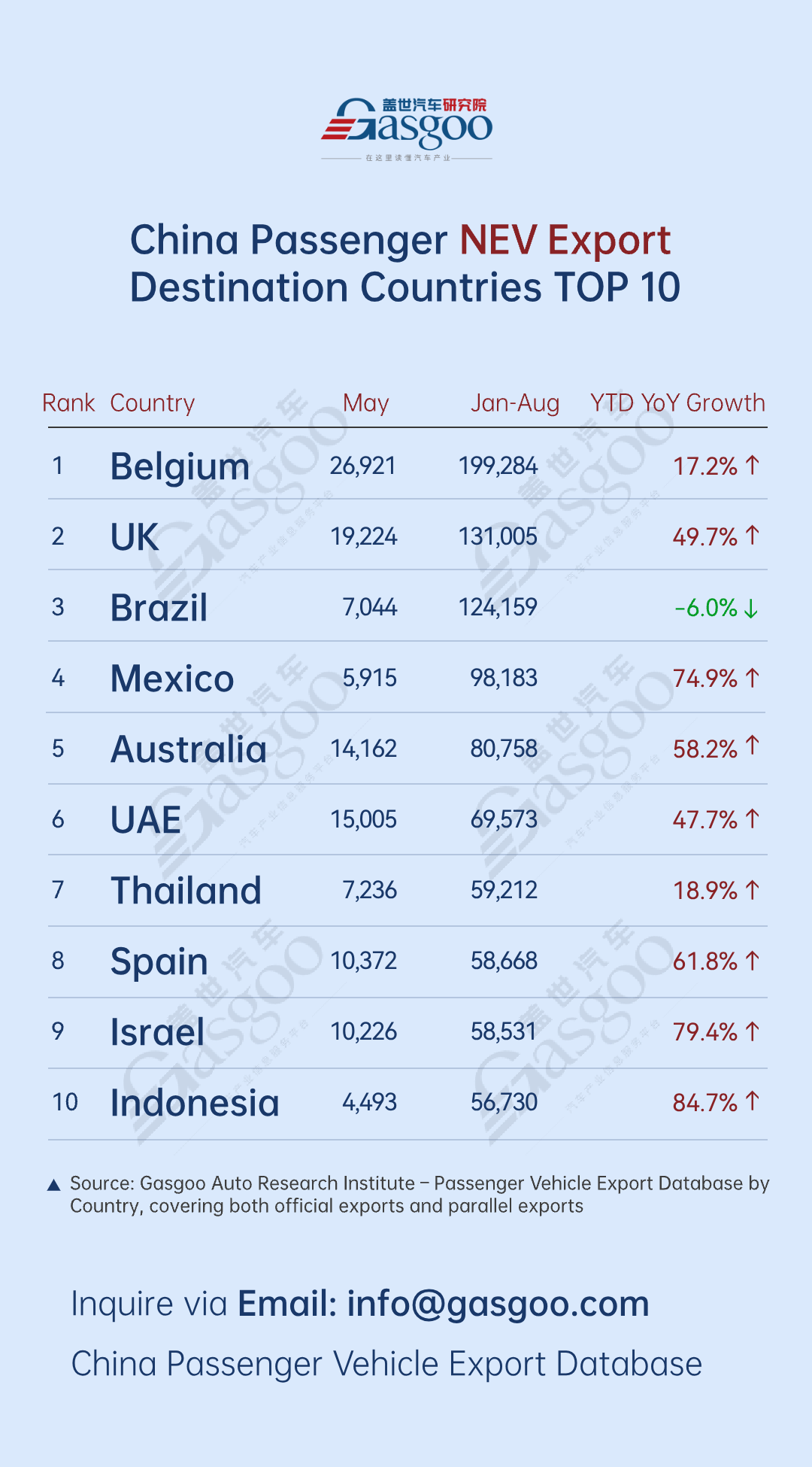
Task: Click the up arrow next to 49.7%
Action: pos(753,536)
